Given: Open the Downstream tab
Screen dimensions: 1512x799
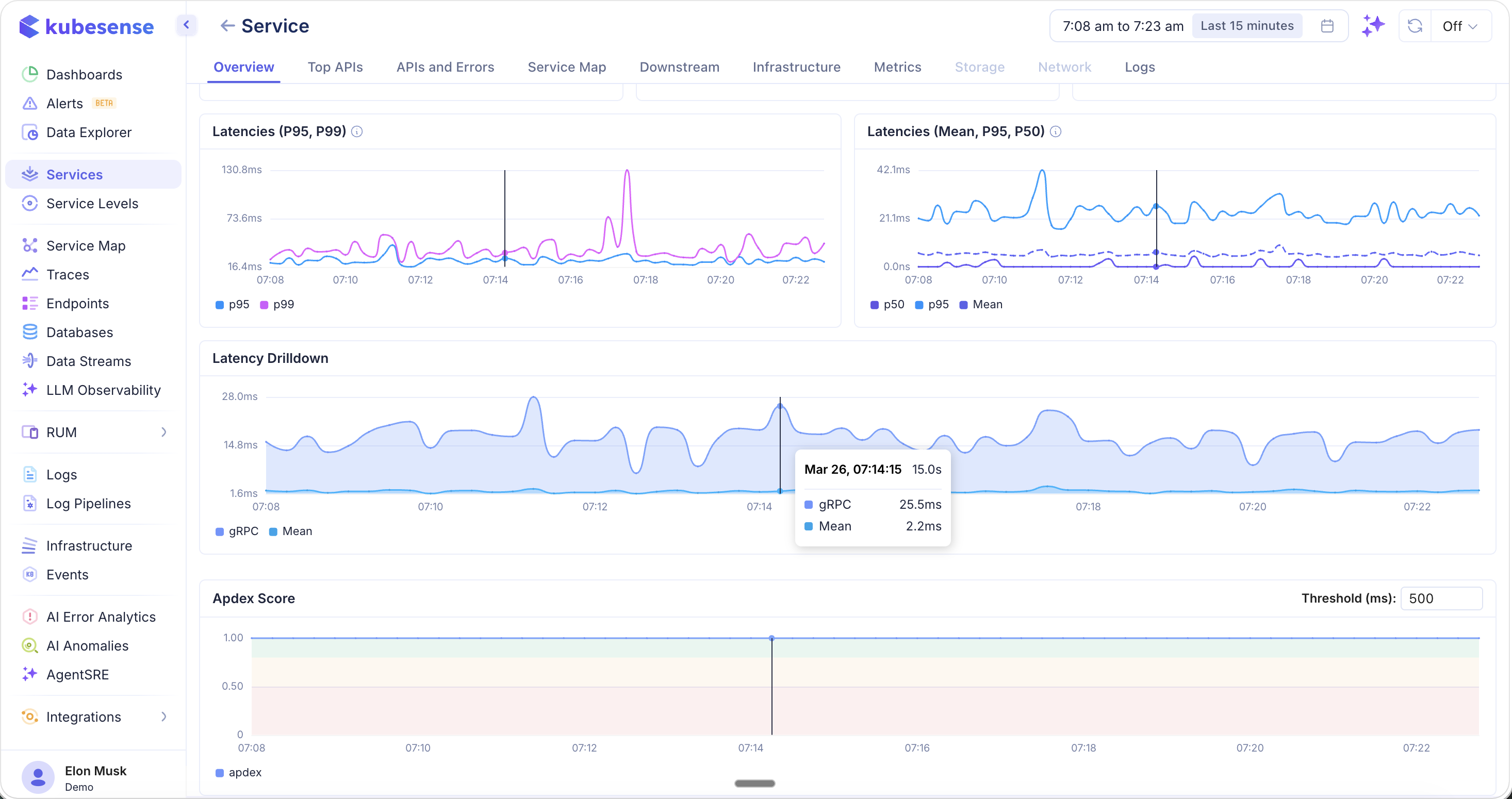Looking at the screenshot, I should click(x=679, y=67).
